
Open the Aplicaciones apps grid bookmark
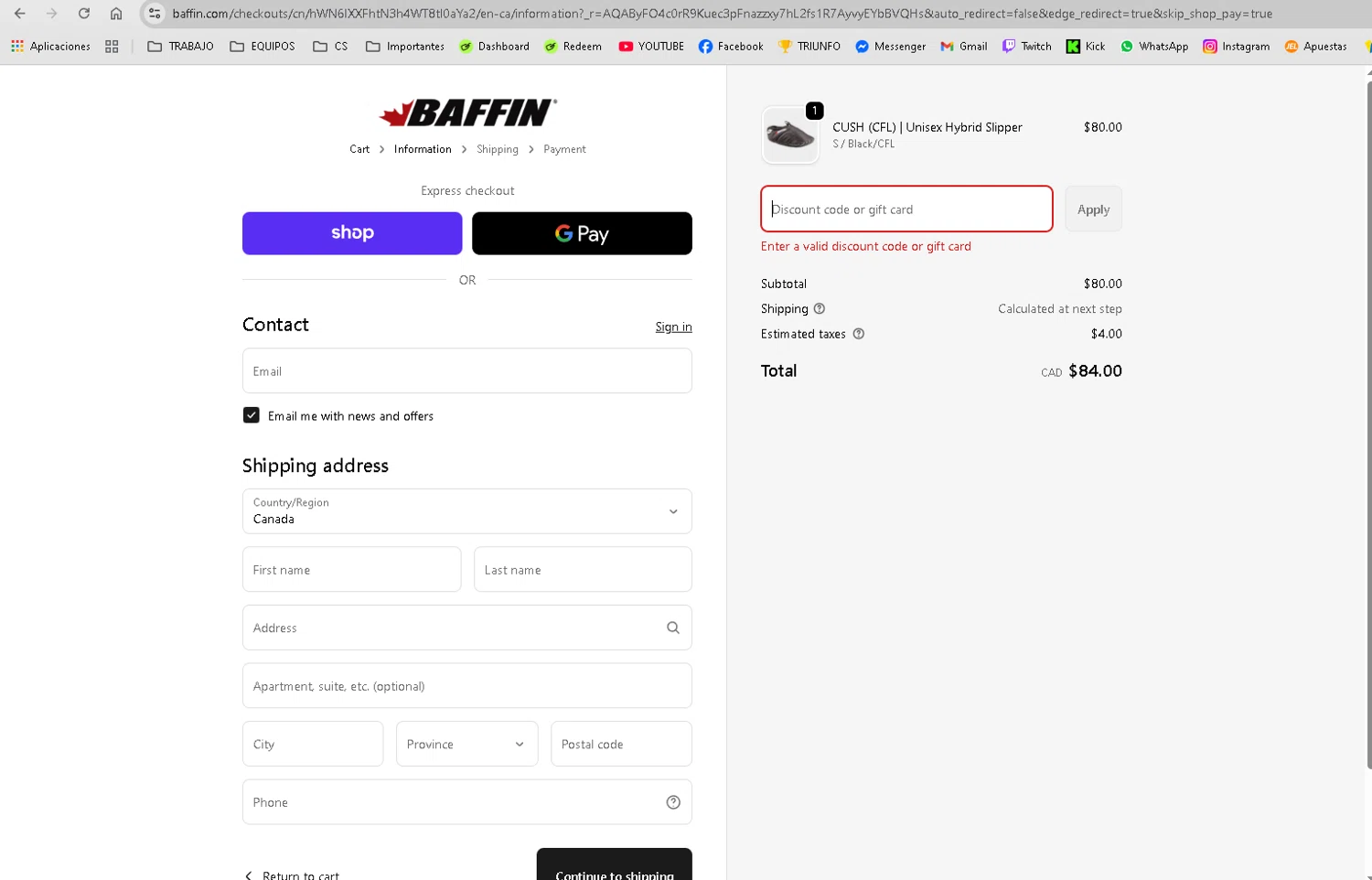click(x=50, y=46)
